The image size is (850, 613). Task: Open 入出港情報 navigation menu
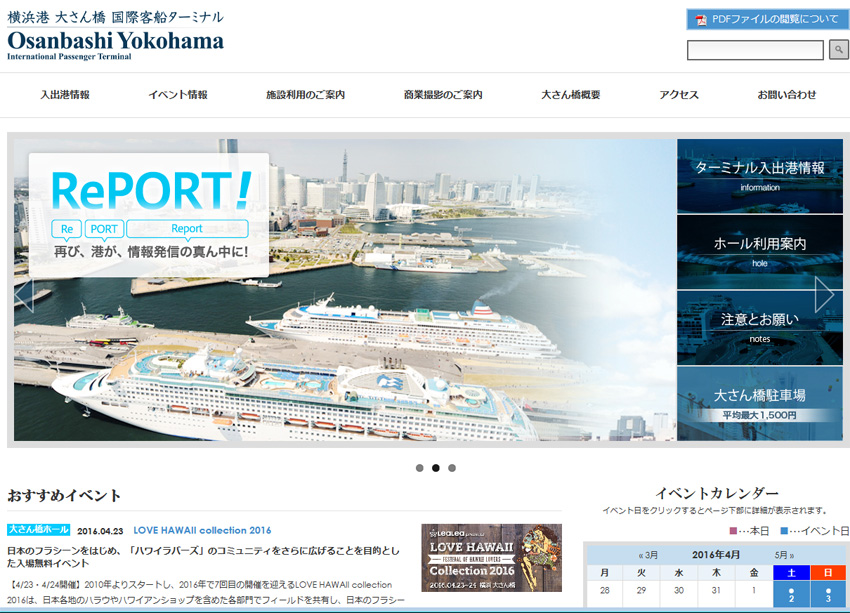[x=65, y=95]
